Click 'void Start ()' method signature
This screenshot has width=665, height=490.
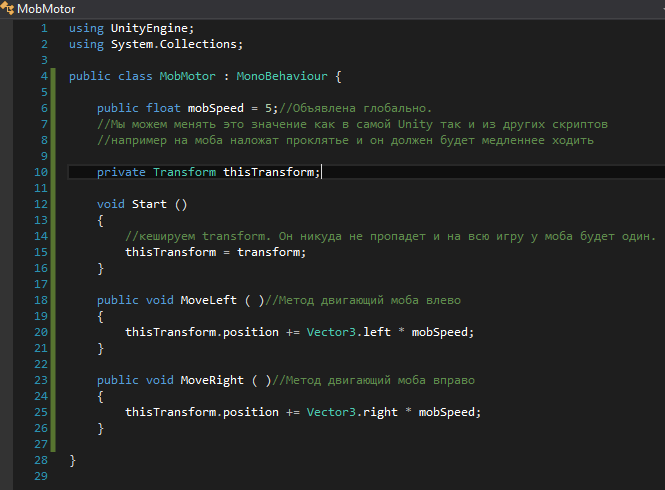click(x=142, y=204)
